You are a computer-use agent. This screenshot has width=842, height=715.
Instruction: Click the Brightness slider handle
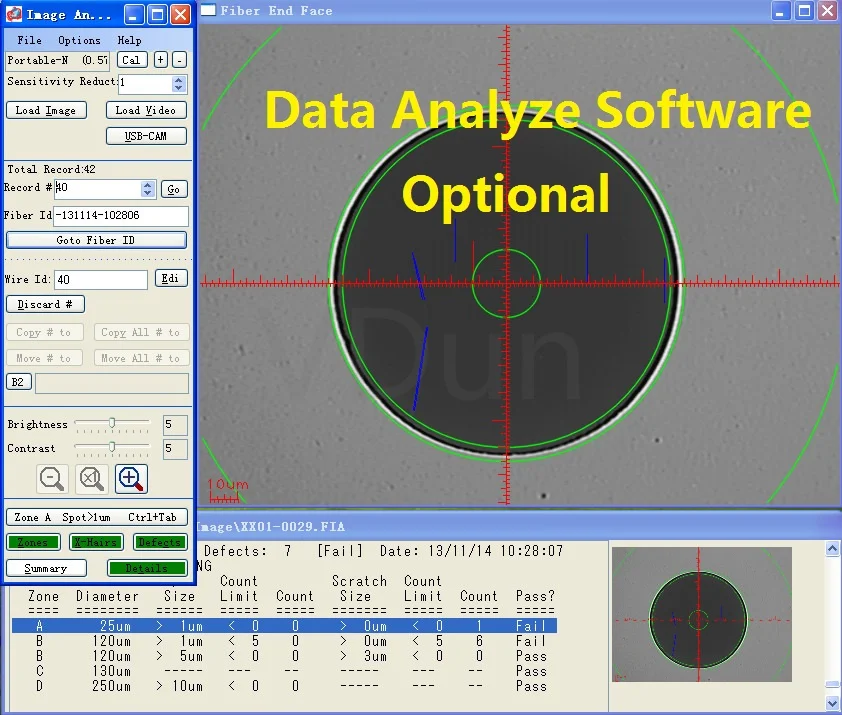pos(112,423)
